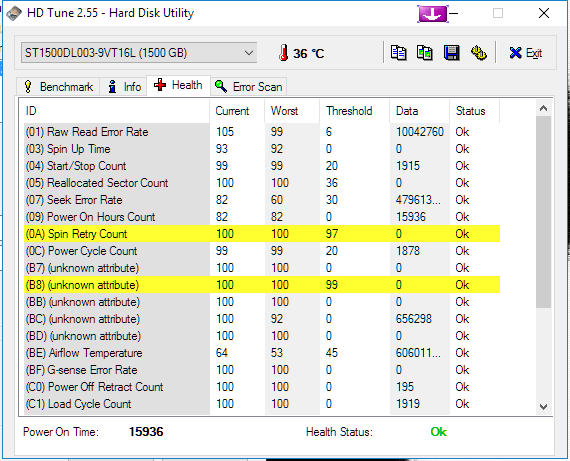Select the Spin Up Time row

pyautogui.click(x=262, y=149)
